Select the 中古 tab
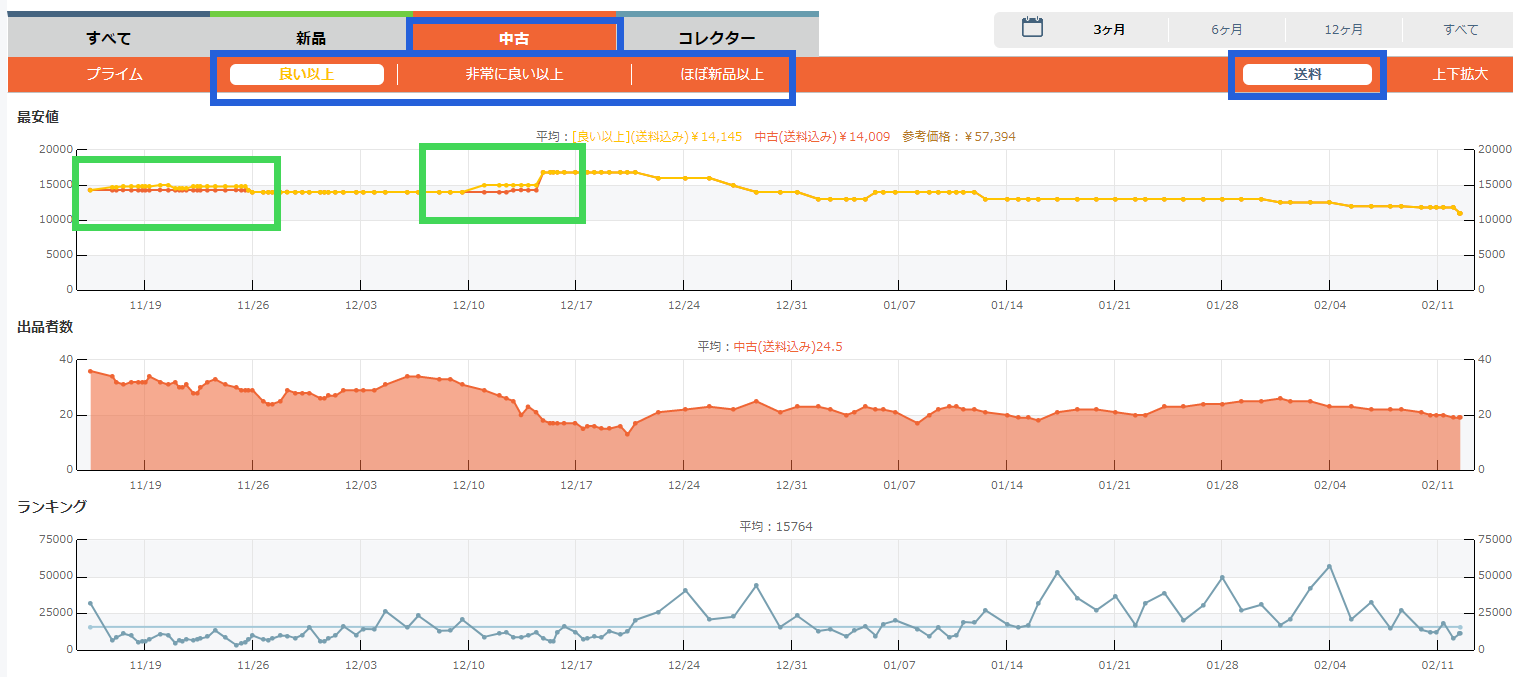Screen dimensions: 1513x677 pos(514,38)
